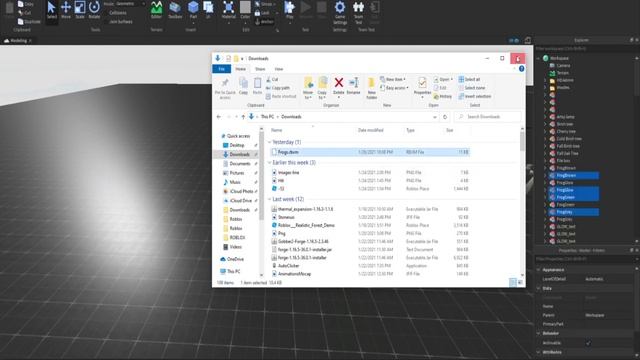Open the Easy access dropdown in File Explorer
Image resolution: width=640 pixels, height=360 pixels.
coord(394,88)
